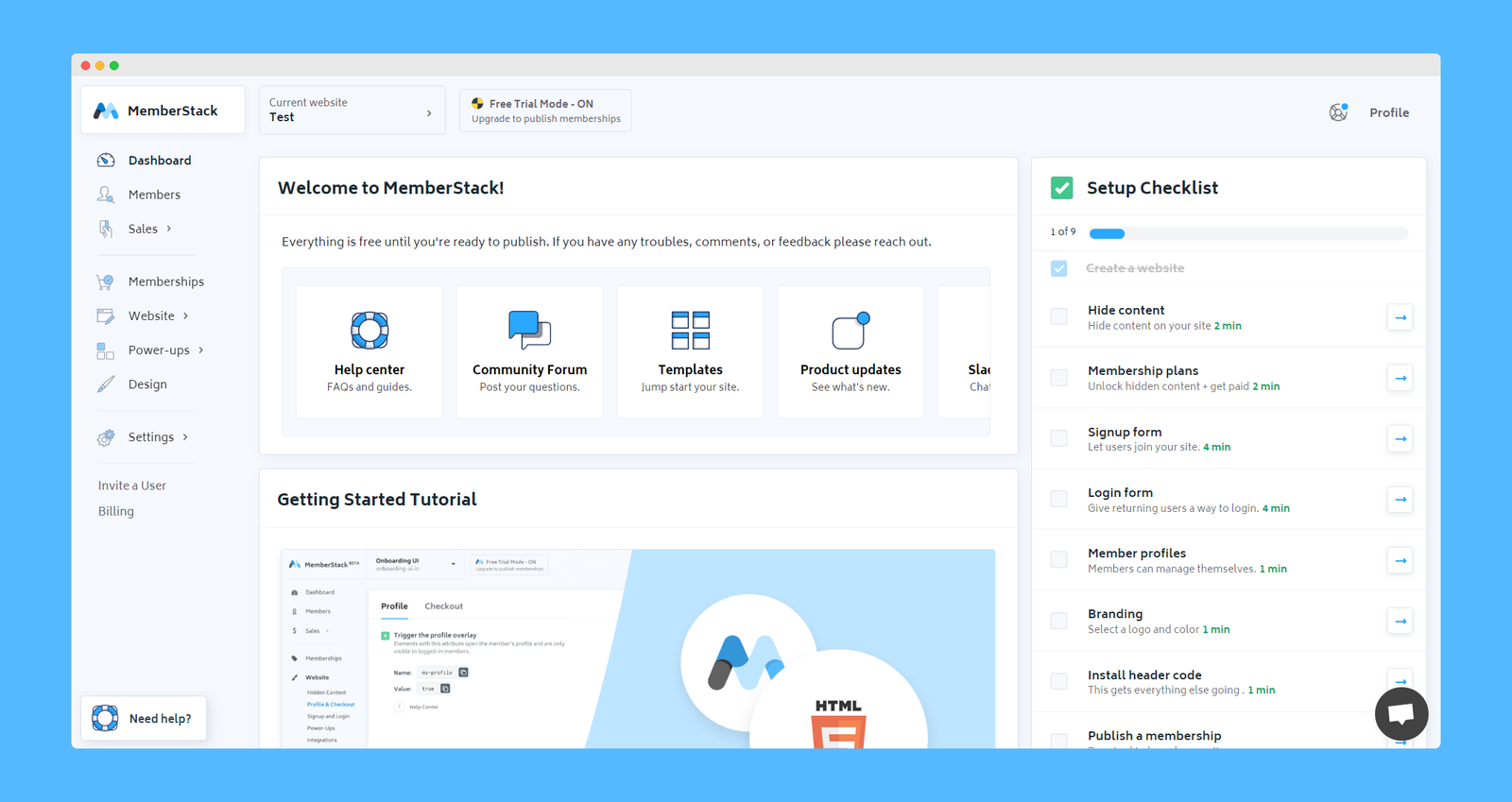Check the Branding checkbox

point(1059,621)
